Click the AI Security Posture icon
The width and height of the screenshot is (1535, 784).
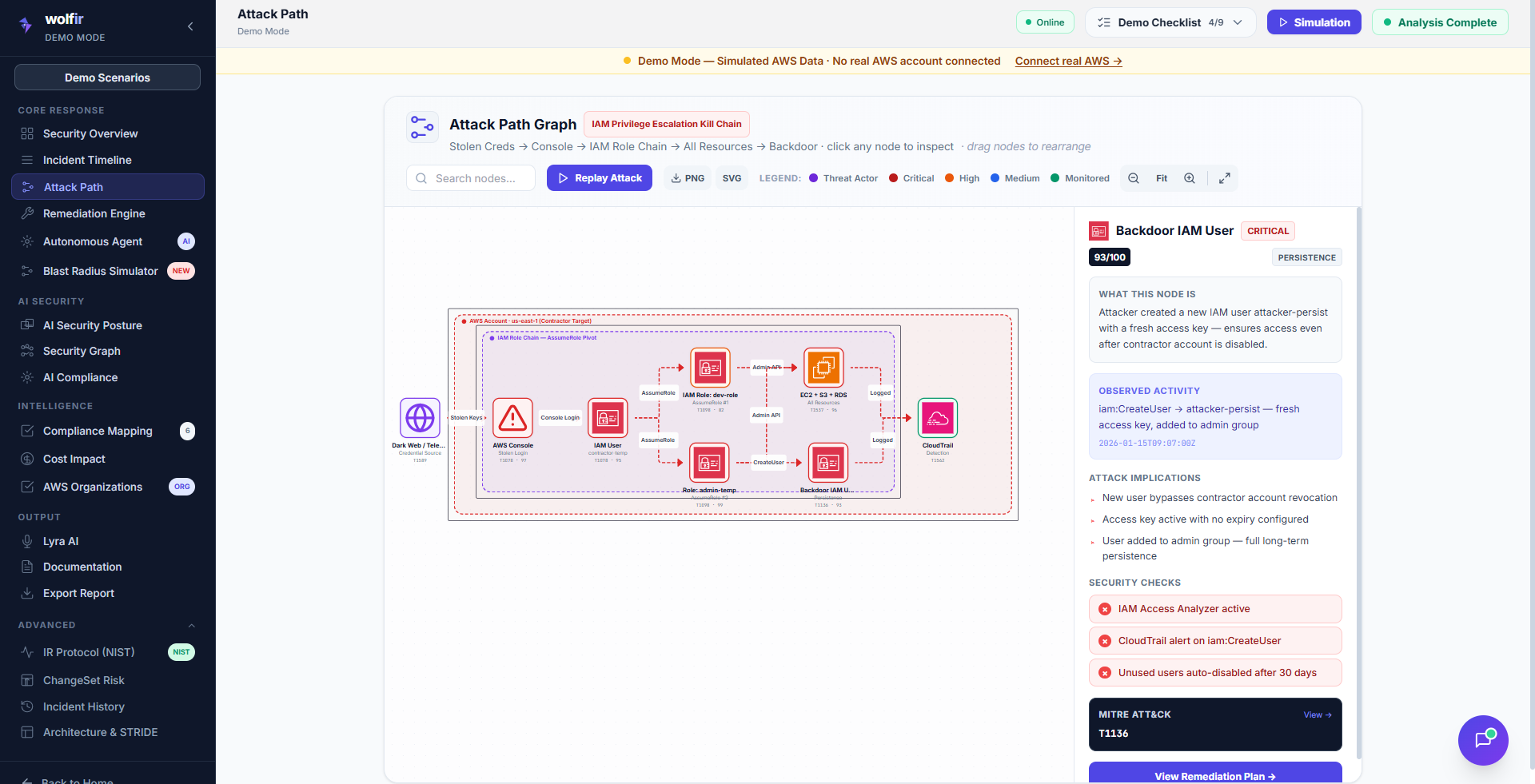pos(27,325)
